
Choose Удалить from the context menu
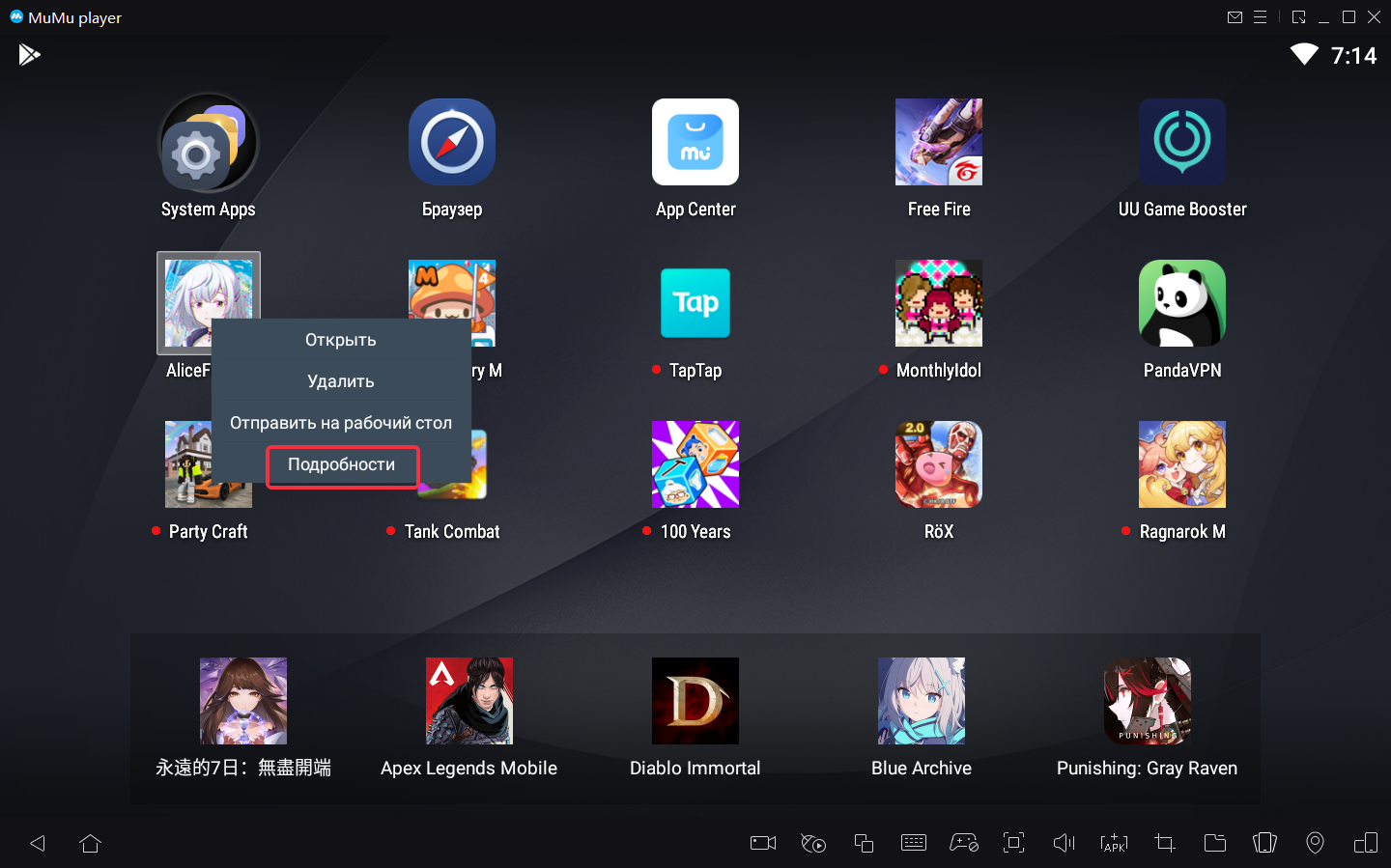pos(340,381)
